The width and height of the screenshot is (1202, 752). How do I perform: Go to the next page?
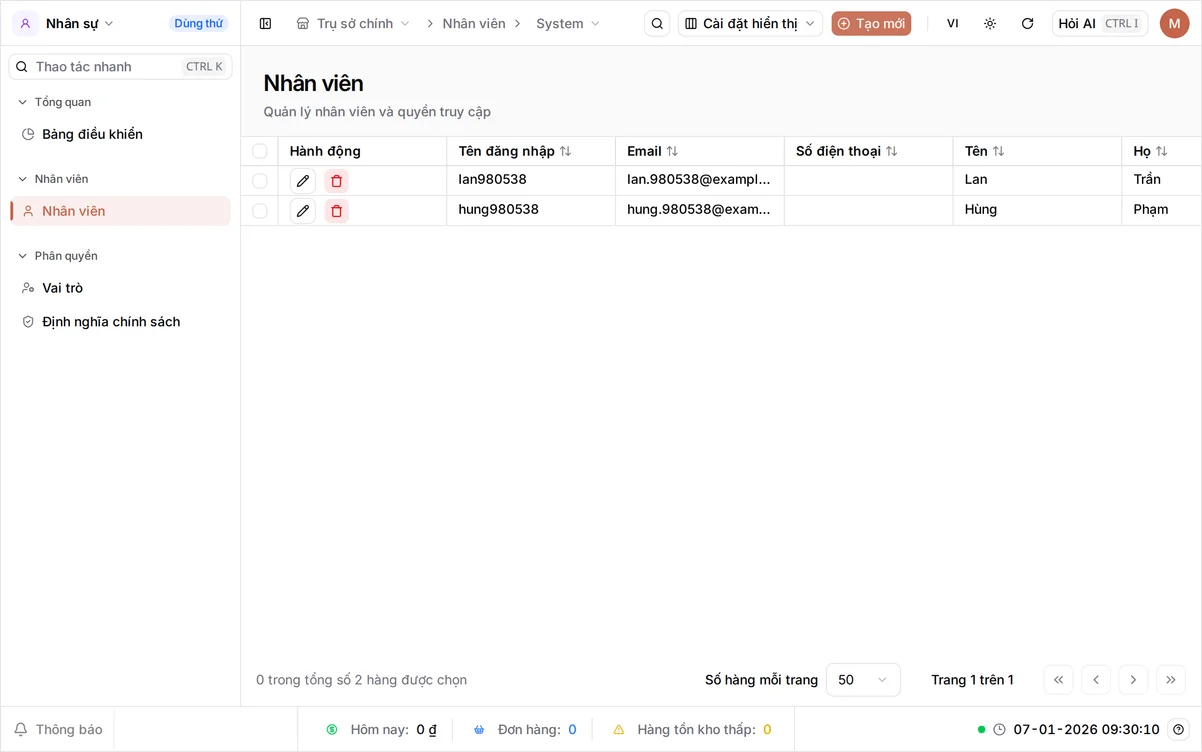click(1133, 680)
